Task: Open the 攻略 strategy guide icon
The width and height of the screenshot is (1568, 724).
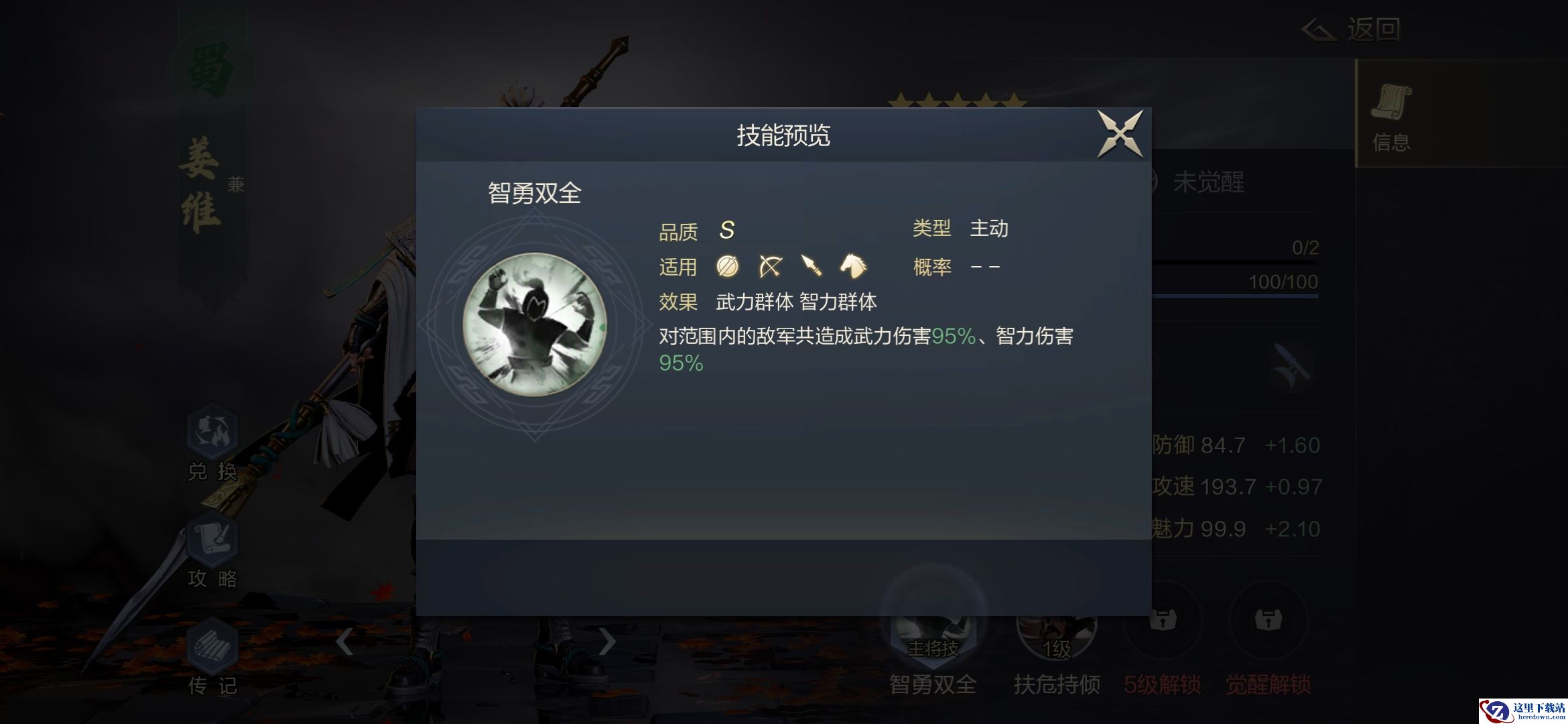Action: pos(212,550)
